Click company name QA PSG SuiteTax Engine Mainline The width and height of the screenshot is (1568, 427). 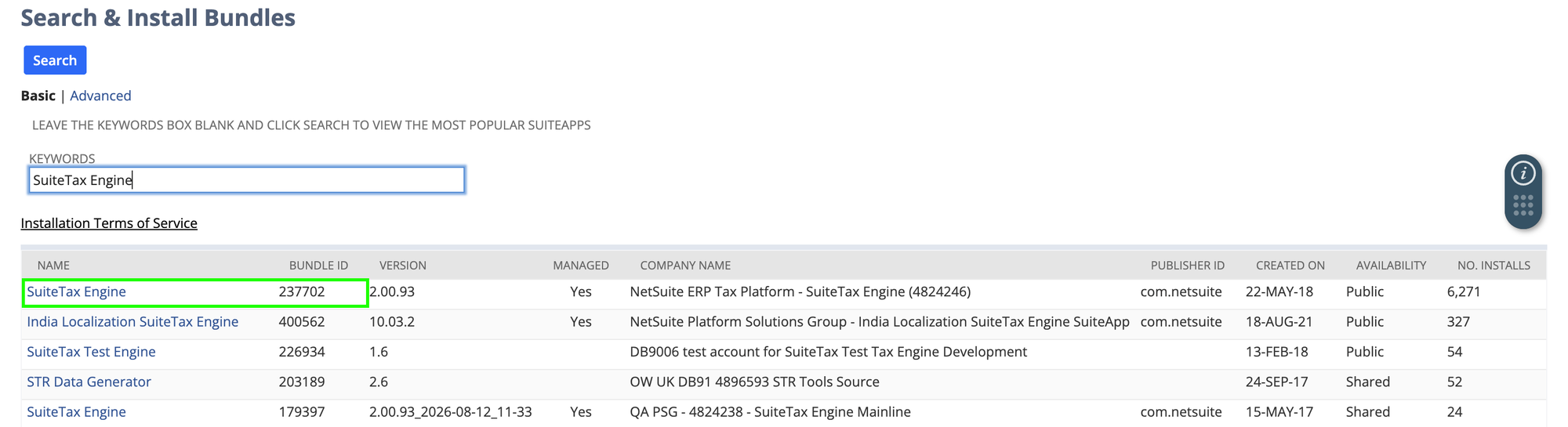(x=770, y=412)
